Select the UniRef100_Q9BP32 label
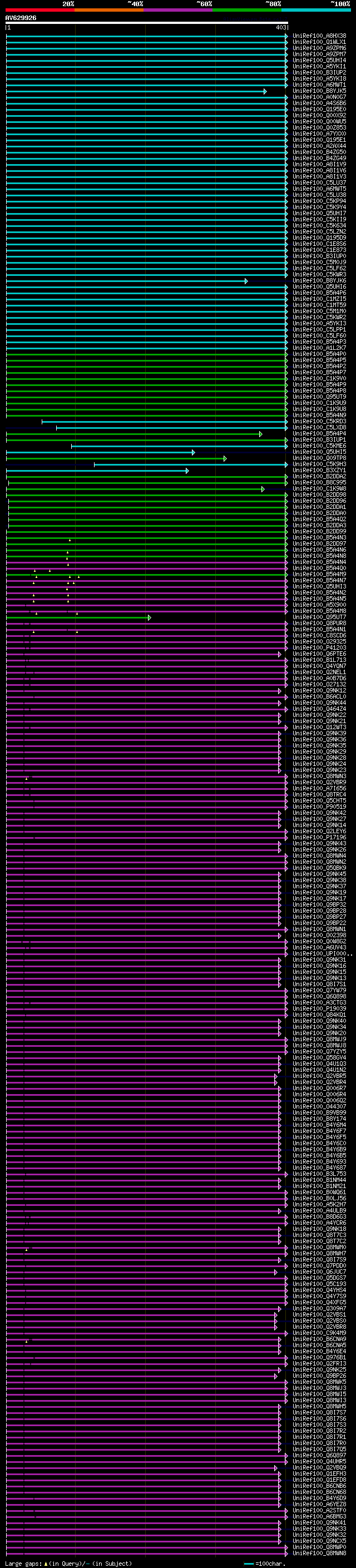The width and height of the screenshot is (356, 1568). (x=319, y=905)
